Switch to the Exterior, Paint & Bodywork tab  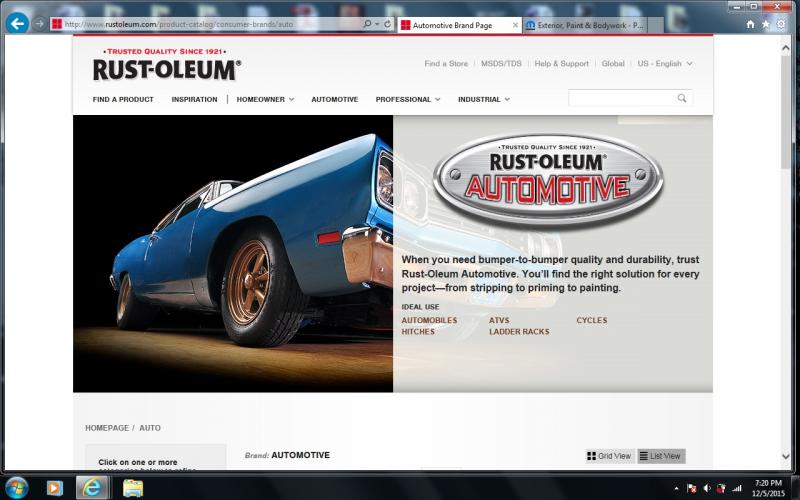[585, 25]
